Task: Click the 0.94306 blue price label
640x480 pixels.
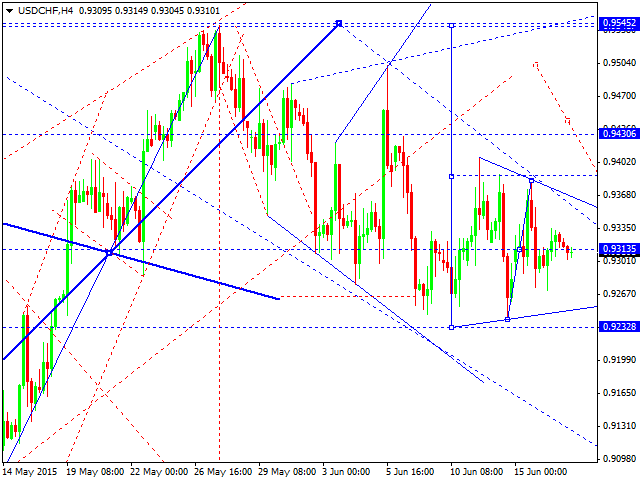Action: tap(619, 133)
